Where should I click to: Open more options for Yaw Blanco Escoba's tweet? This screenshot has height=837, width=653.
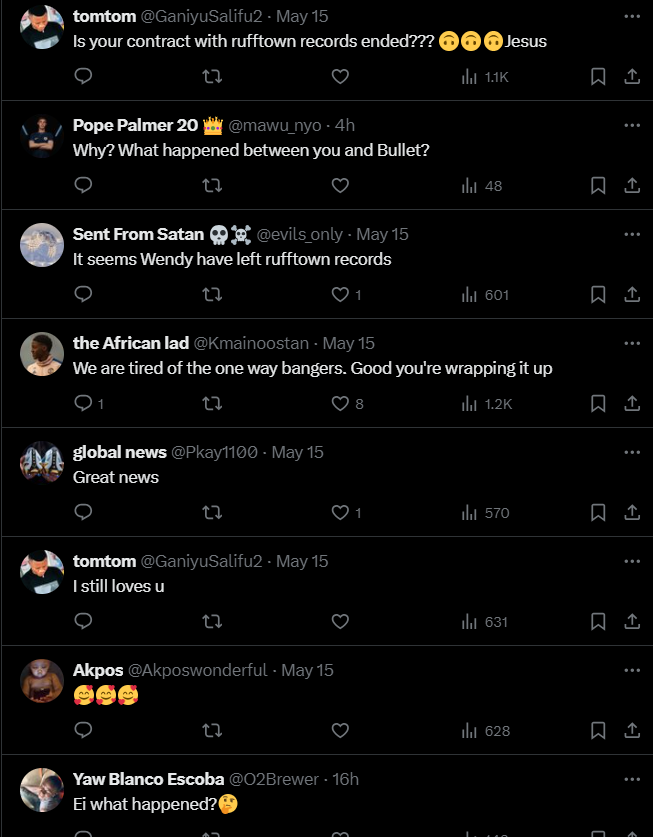(x=631, y=779)
